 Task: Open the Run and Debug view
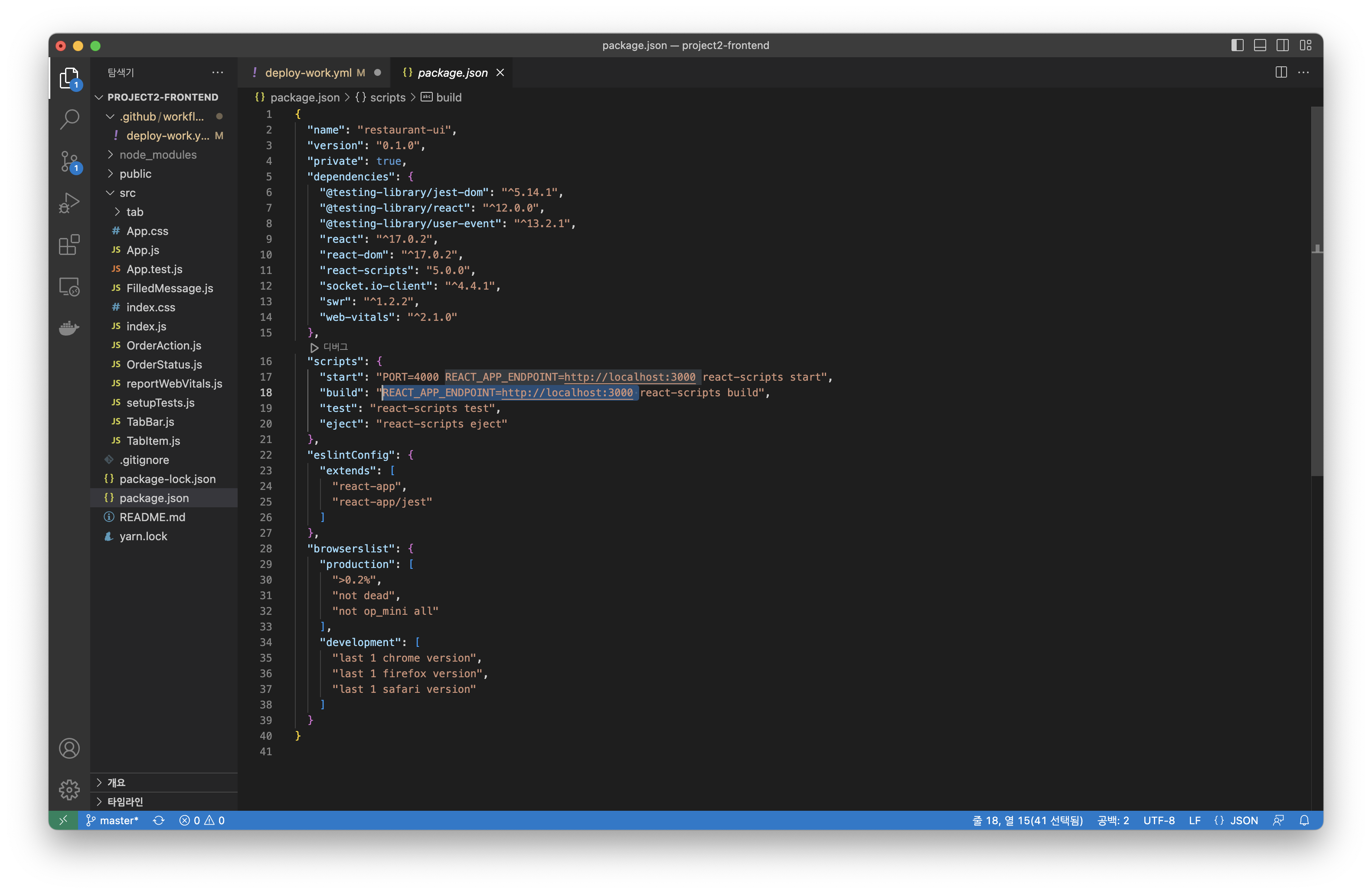tap(69, 203)
